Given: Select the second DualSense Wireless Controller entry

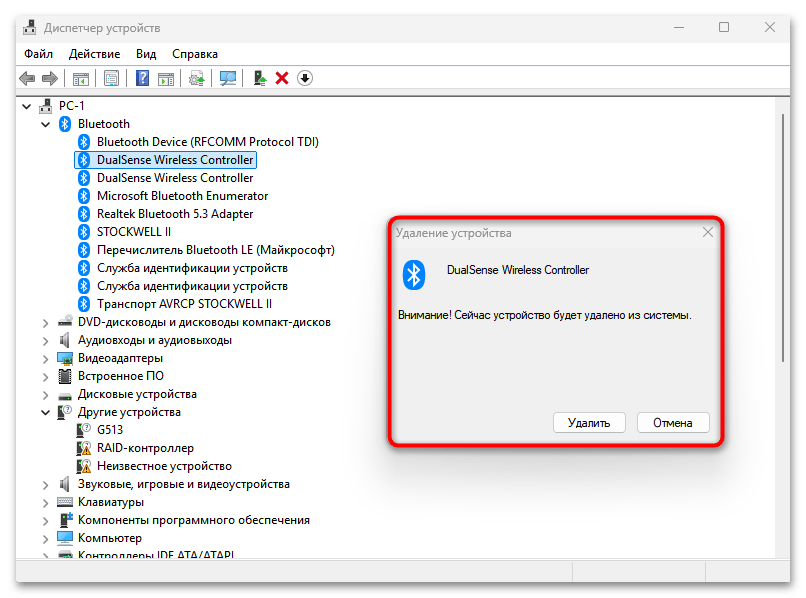Looking at the screenshot, I should click(x=175, y=178).
